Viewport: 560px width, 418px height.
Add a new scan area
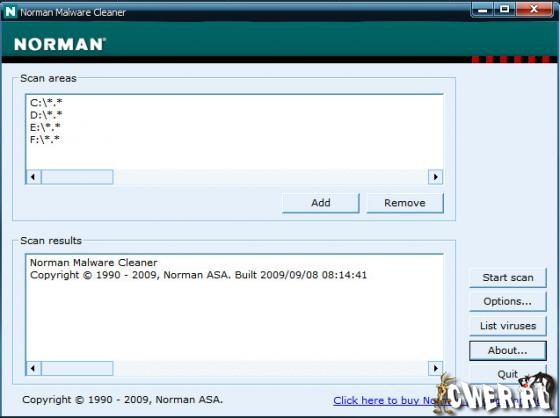click(320, 203)
